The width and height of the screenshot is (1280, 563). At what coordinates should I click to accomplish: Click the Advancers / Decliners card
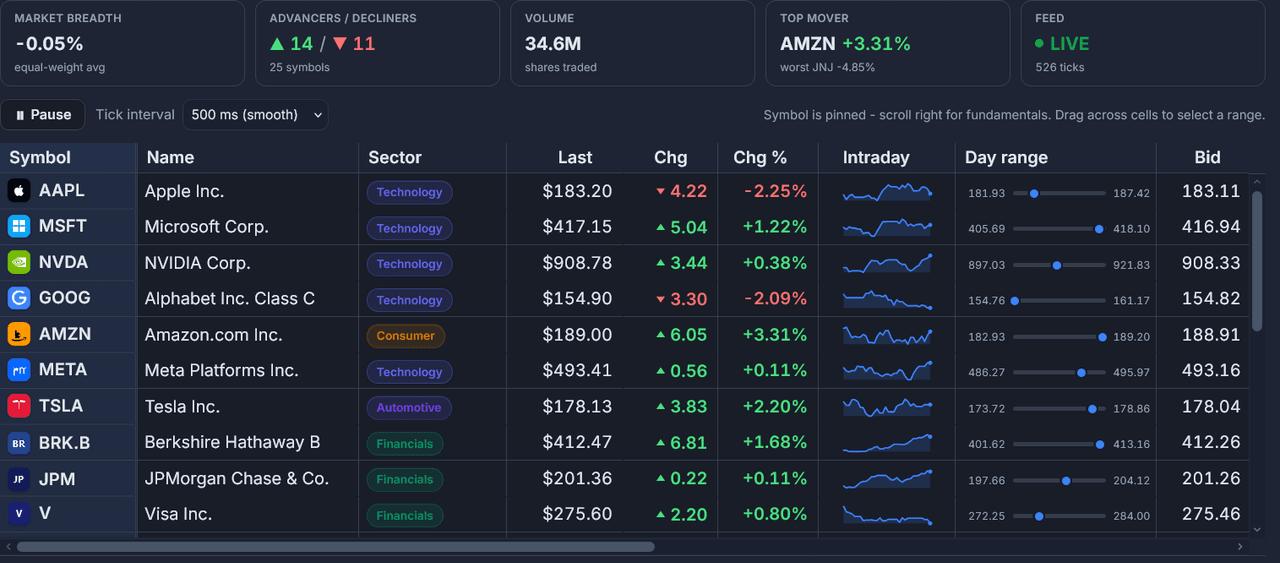[377, 43]
